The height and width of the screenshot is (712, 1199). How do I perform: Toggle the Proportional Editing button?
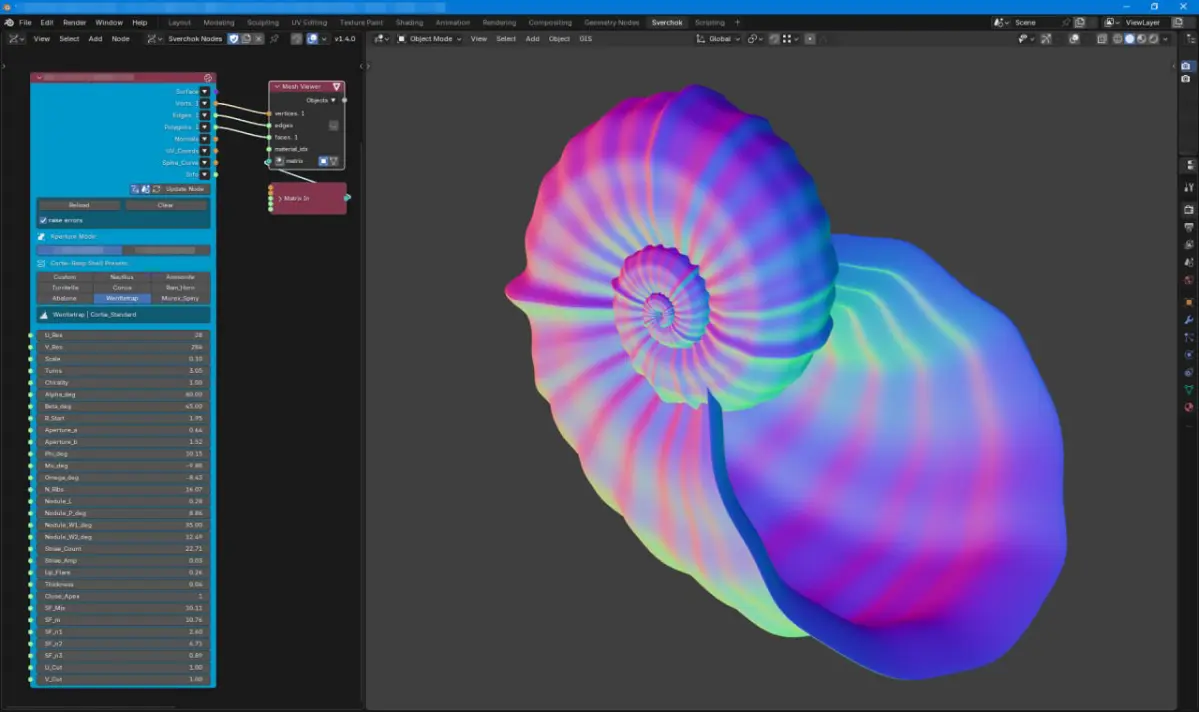click(810, 39)
